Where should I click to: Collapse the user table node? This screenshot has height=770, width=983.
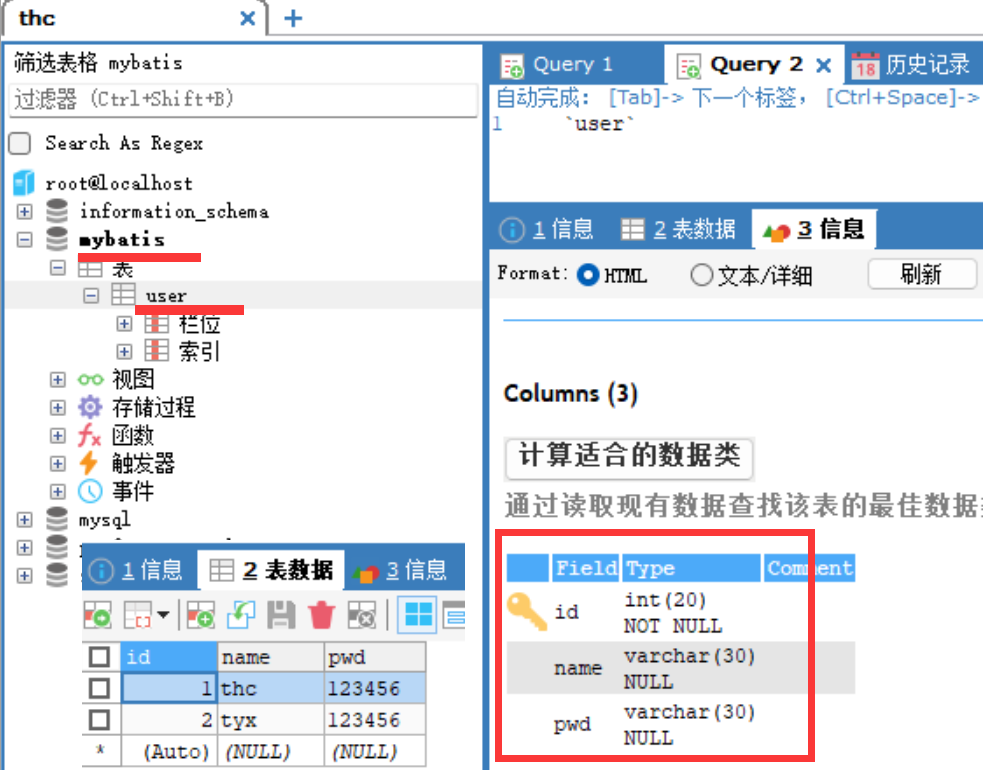[91, 295]
